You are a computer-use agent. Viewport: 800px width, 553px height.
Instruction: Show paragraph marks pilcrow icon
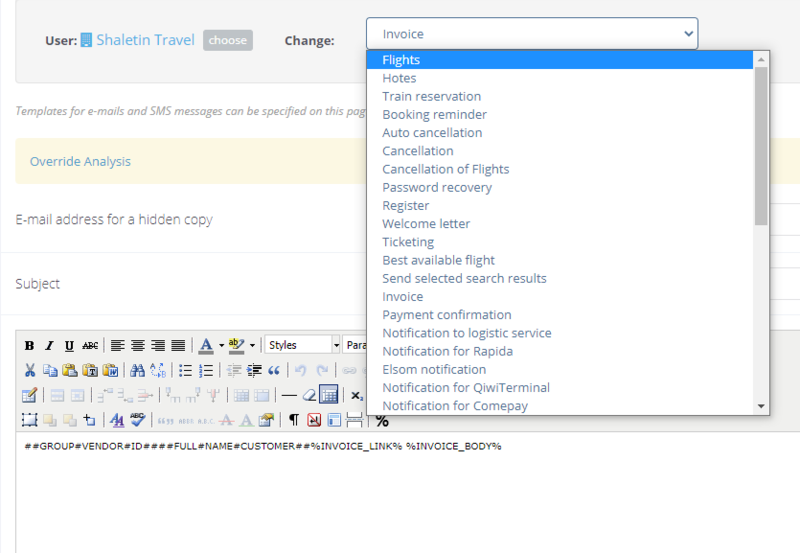(294, 420)
